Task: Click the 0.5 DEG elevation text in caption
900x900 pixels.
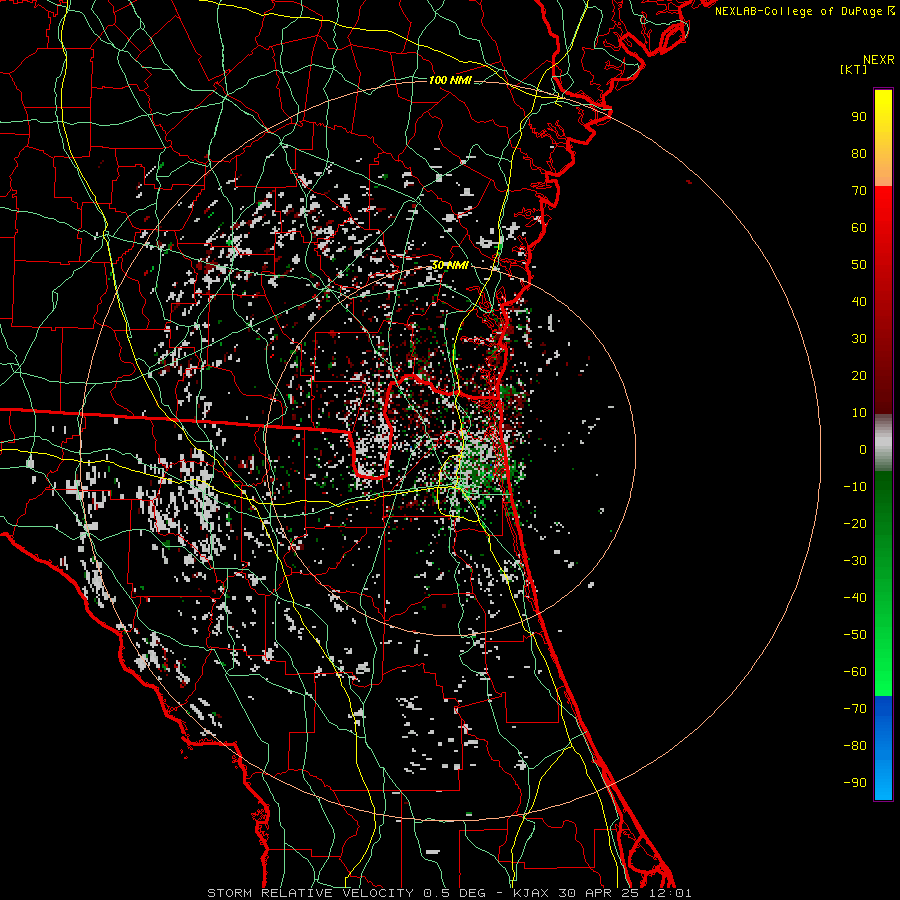Action: (x=454, y=893)
